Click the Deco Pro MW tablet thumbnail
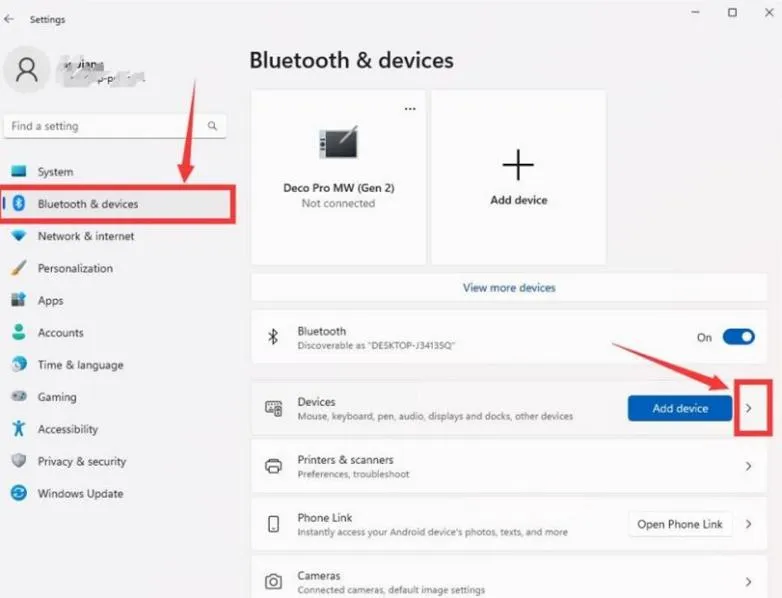The height and width of the screenshot is (598, 782). click(x=339, y=143)
